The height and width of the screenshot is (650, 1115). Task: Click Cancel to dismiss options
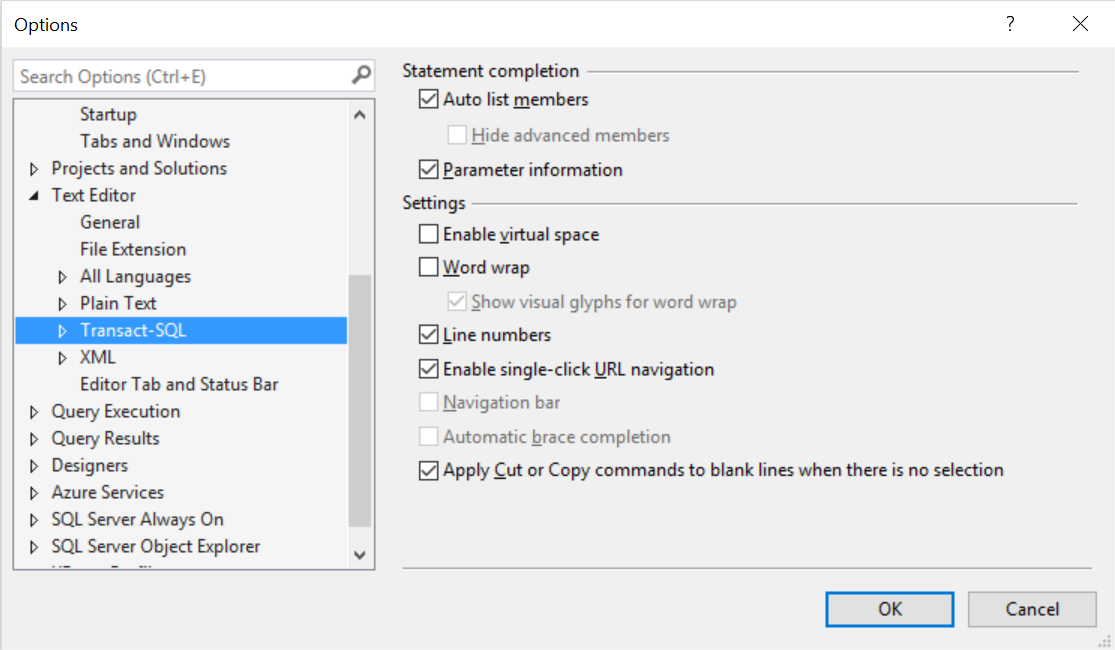tap(1031, 609)
